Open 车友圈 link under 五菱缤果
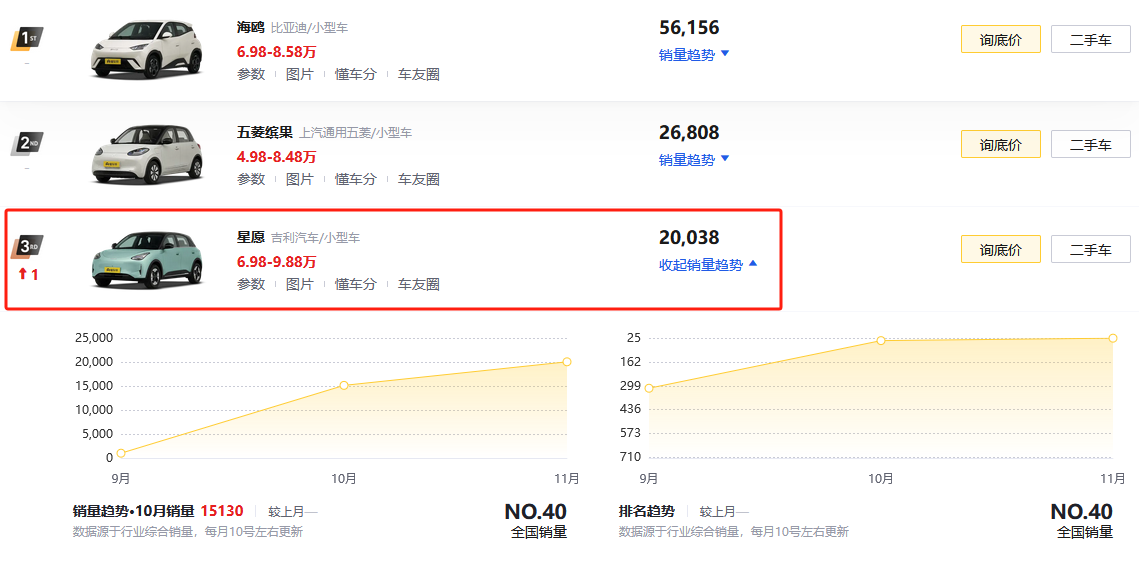Viewport: 1139px width, 568px height. point(418,179)
